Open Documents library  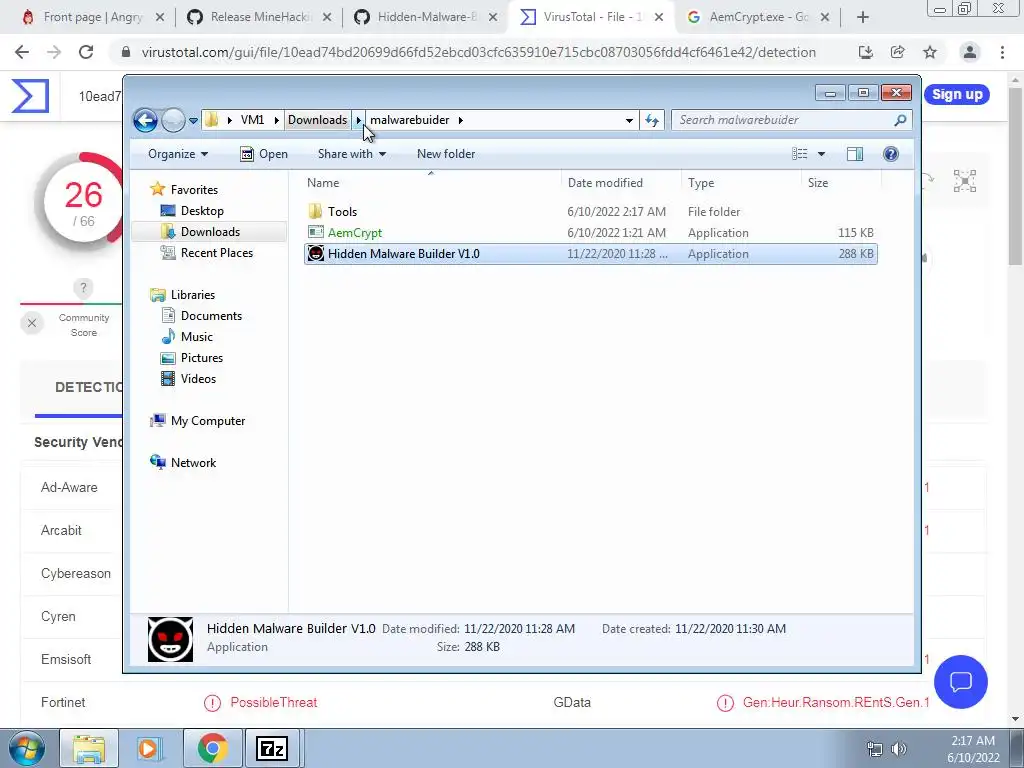(211, 315)
